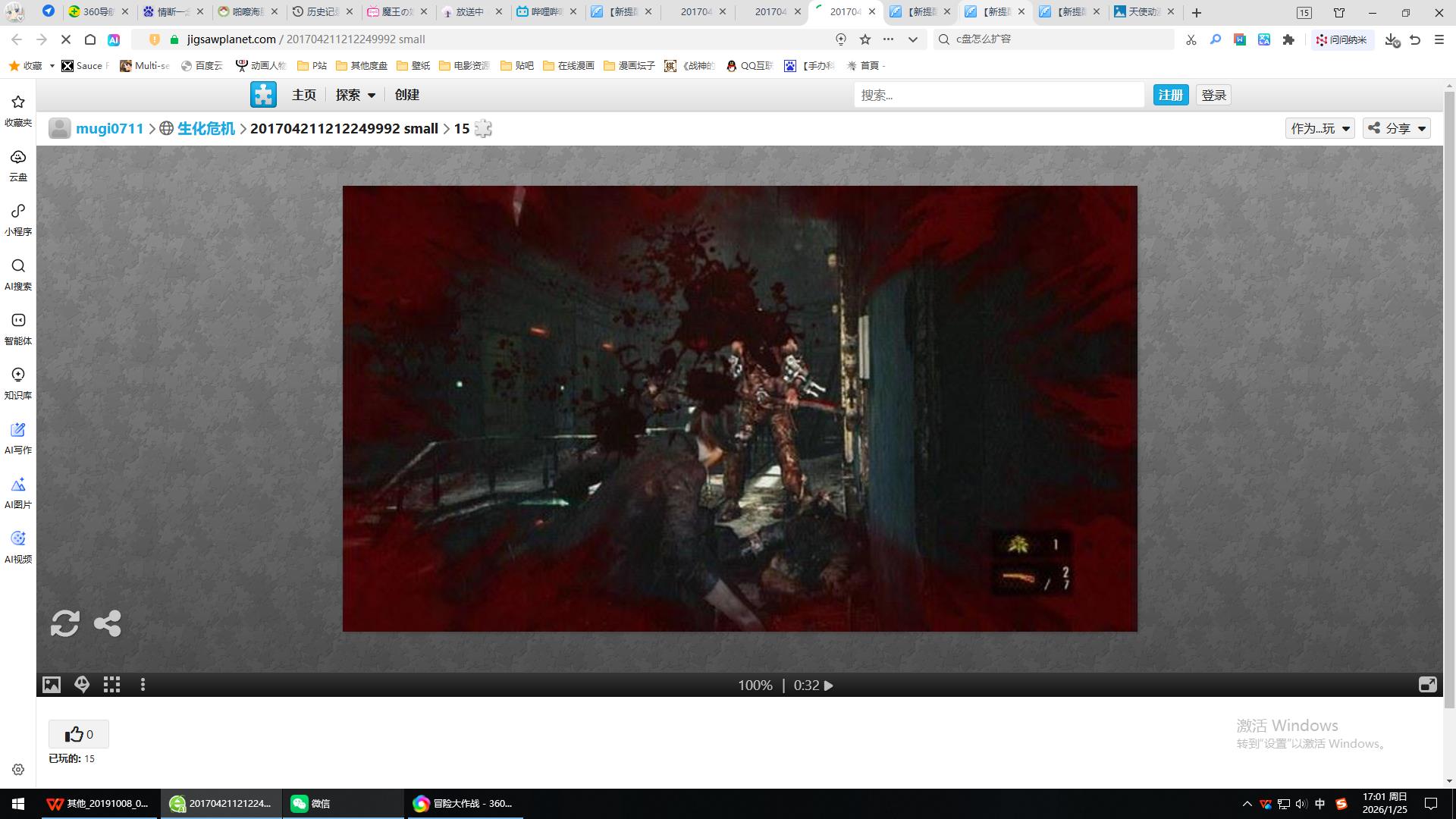Expand the 探索 dropdown menu

(356, 95)
